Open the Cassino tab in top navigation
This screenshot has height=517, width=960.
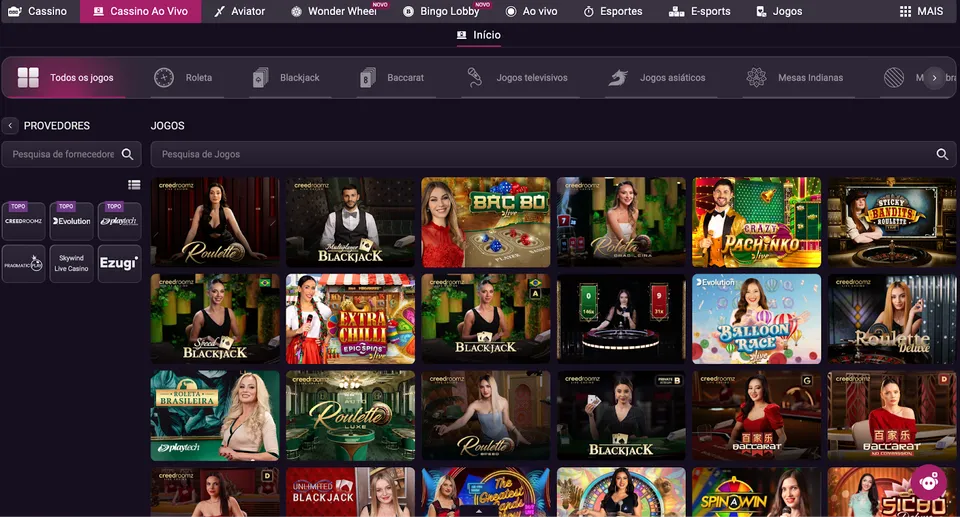tap(40, 11)
